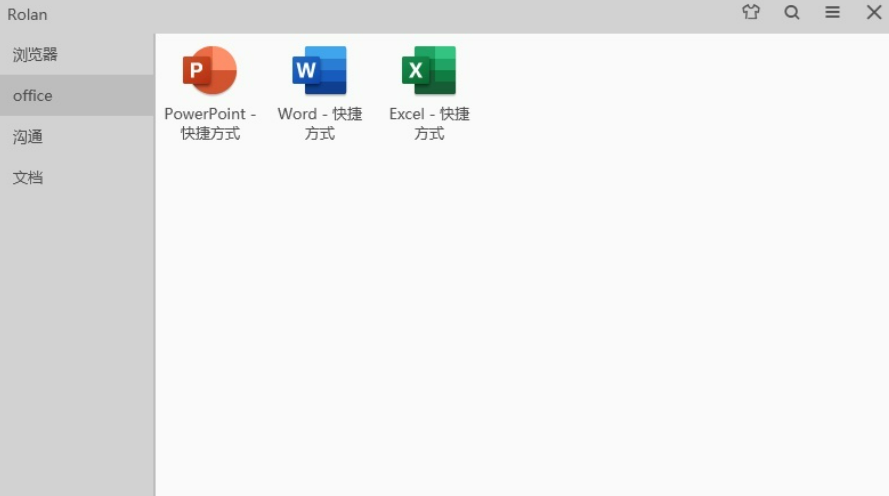Viewport: 889px width, 496px height.
Task: Switch to the 沟通 group
Action: pyautogui.click(x=77, y=137)
